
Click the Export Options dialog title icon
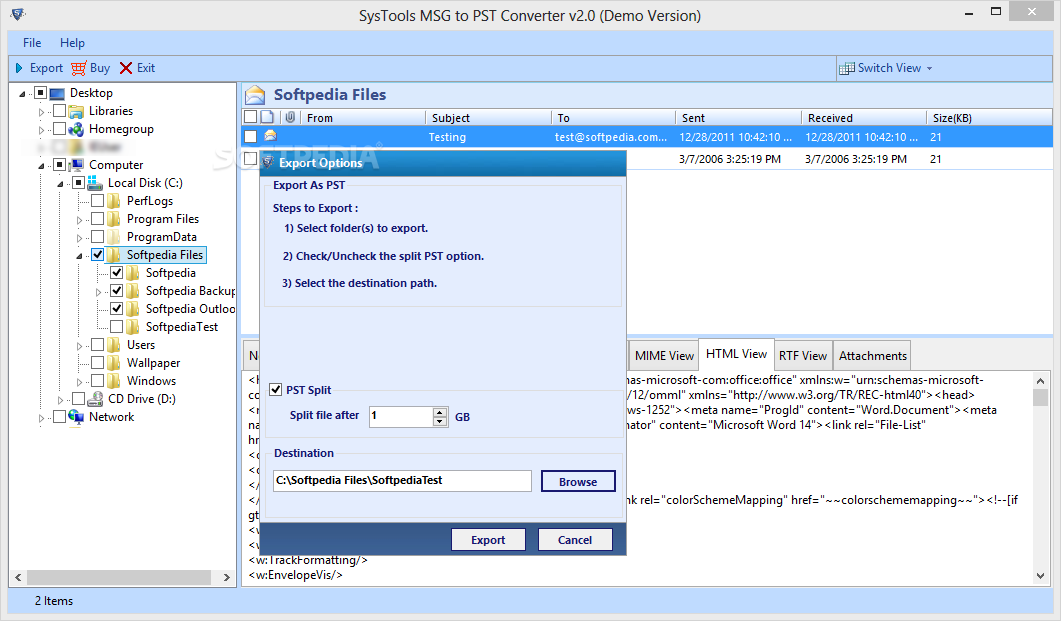[269, 162]
